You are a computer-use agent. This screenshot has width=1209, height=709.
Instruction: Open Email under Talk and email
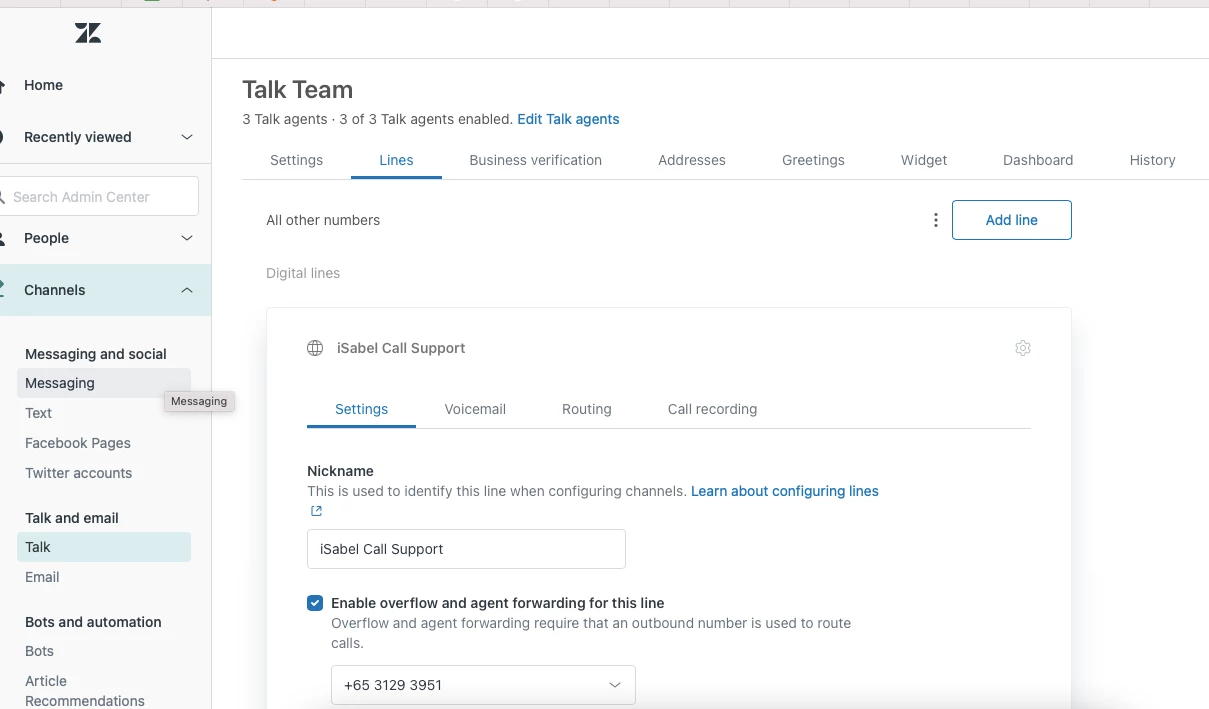click(42, 577)
